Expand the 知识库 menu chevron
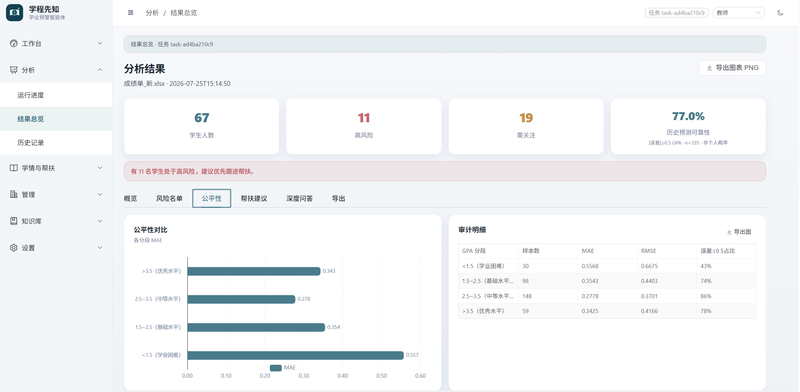This screenshot has width=800, height=392. click(x=100, y=221)
